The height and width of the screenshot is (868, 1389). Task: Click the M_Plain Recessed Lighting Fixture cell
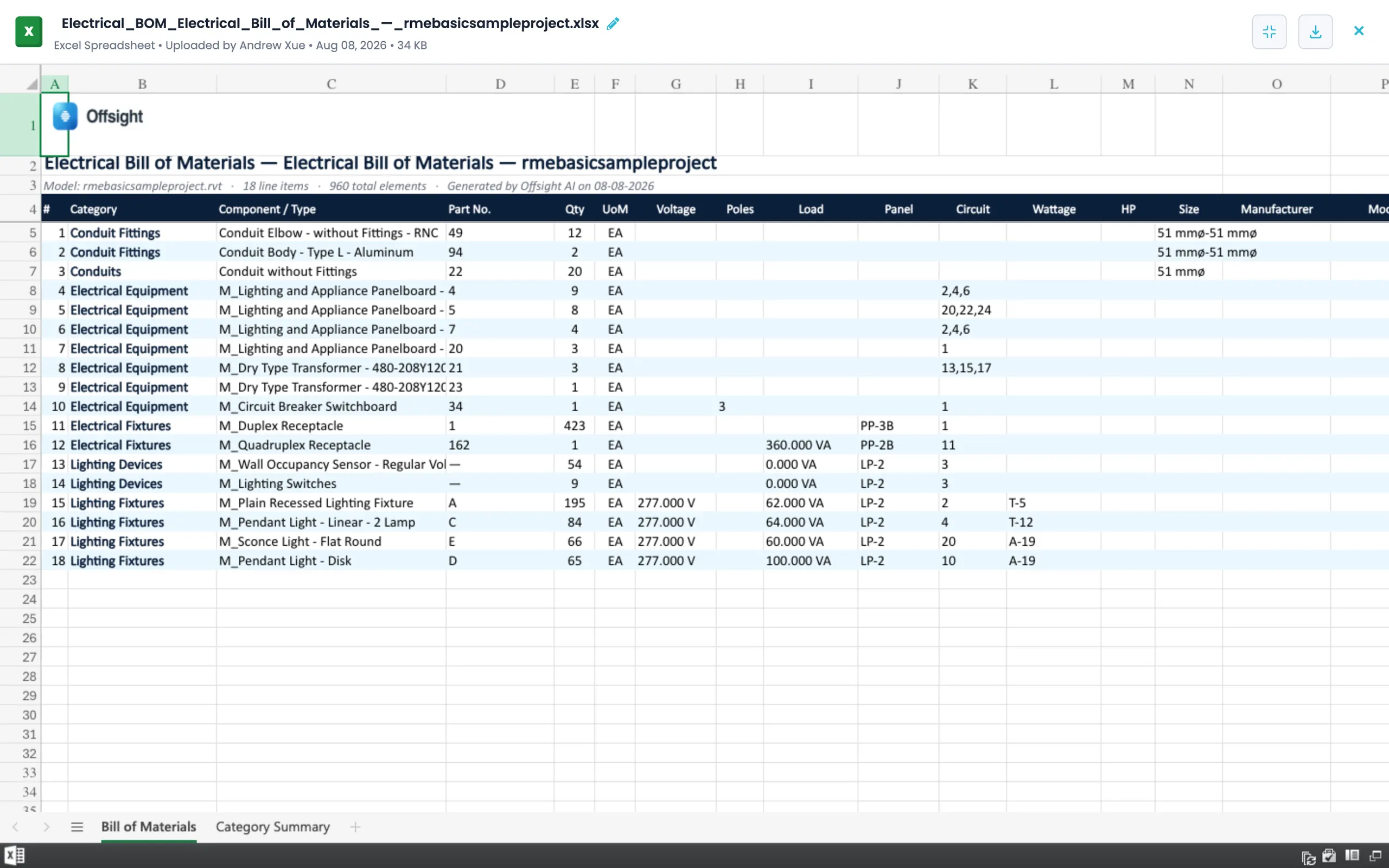331,503
